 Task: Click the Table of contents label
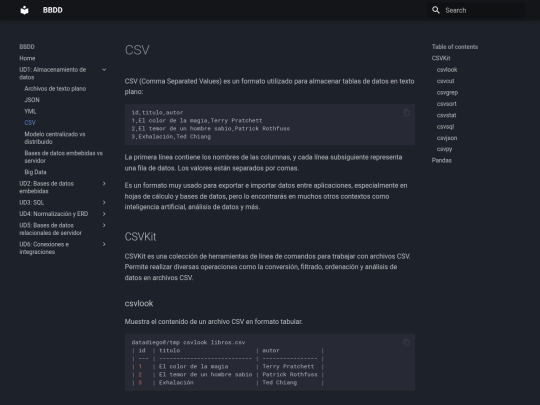click(x=455, y=47)
